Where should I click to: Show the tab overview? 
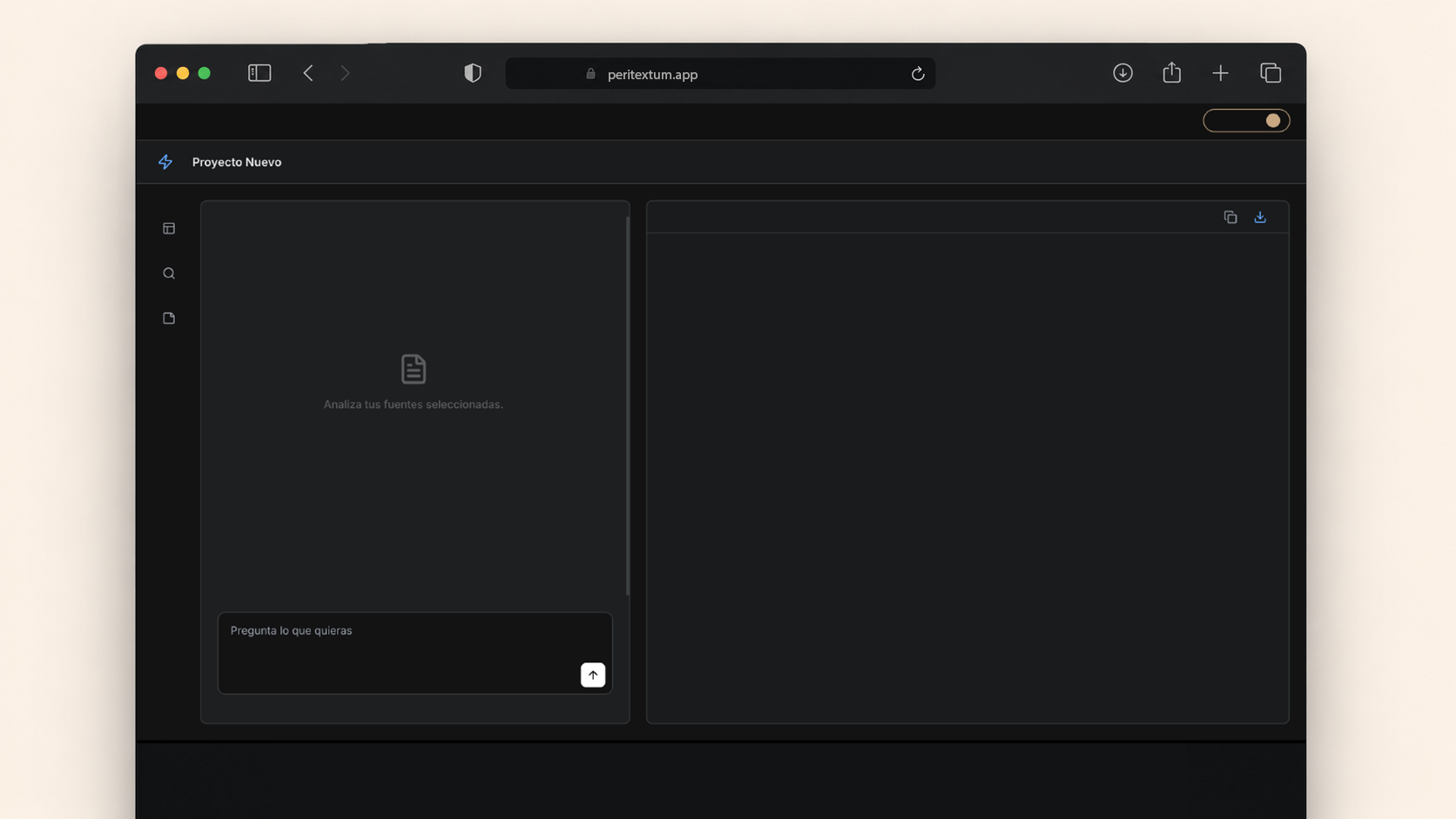pos(1271,73)
